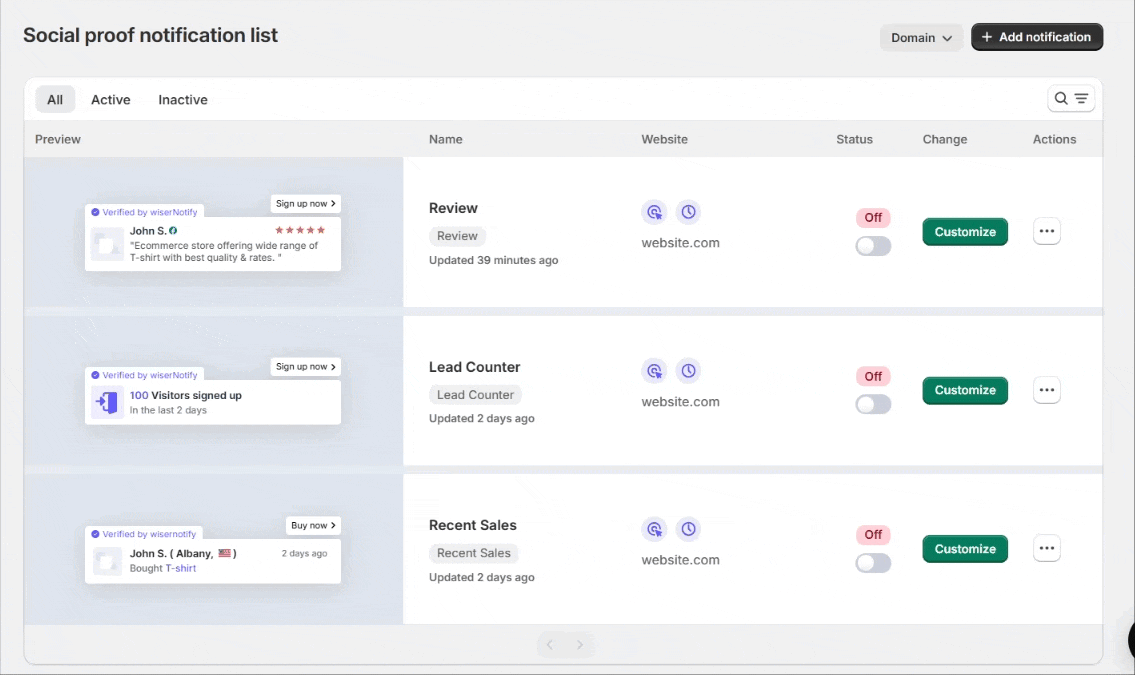Click the Preview column header

[58, 140]
